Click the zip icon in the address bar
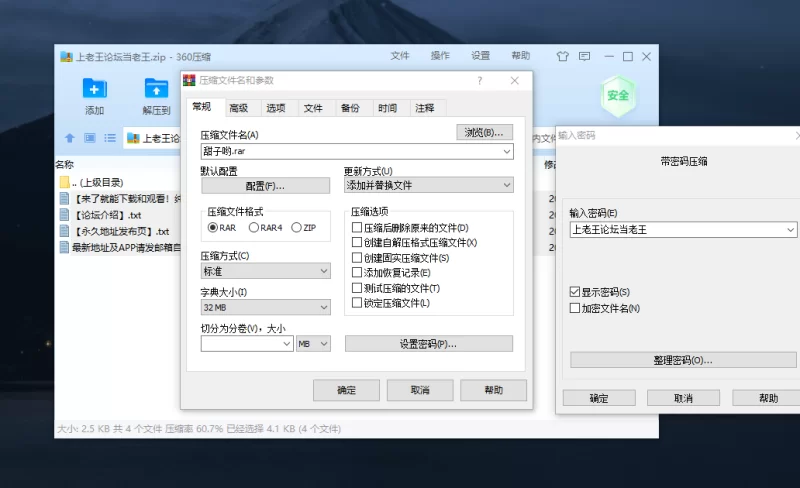 pyautogui.click(x=133, y=138)
